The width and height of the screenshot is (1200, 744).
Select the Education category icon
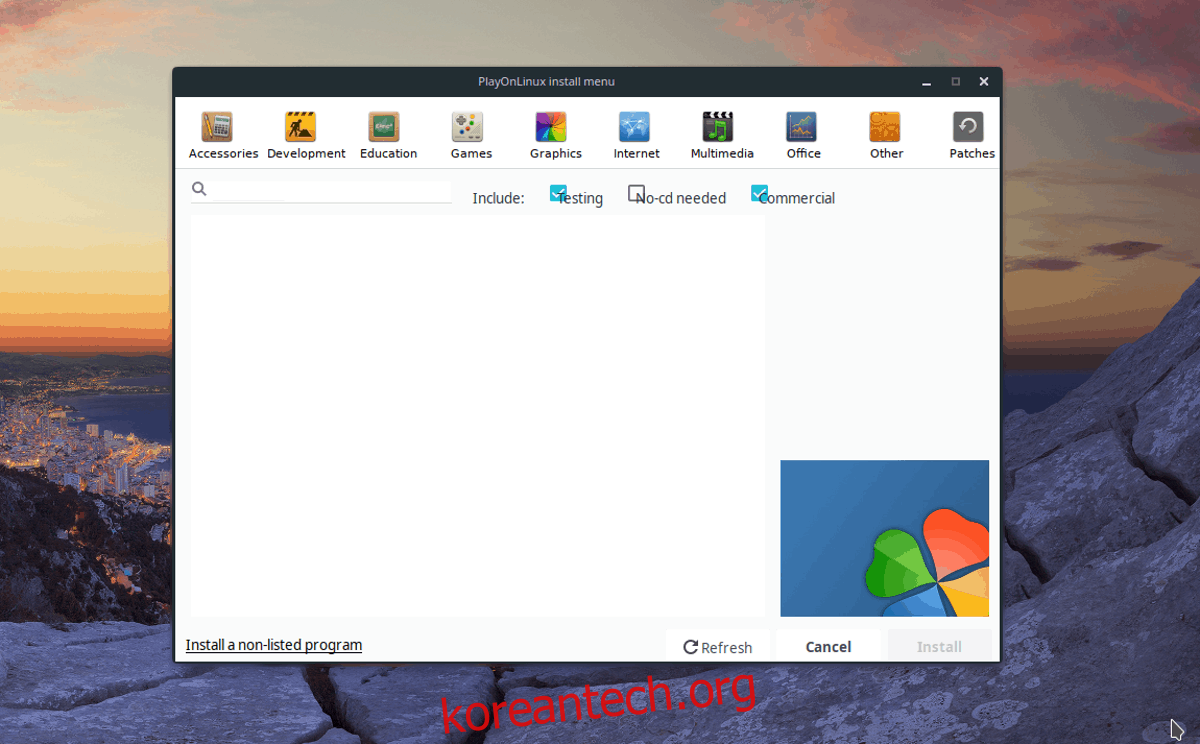click(x=384, y=127)
